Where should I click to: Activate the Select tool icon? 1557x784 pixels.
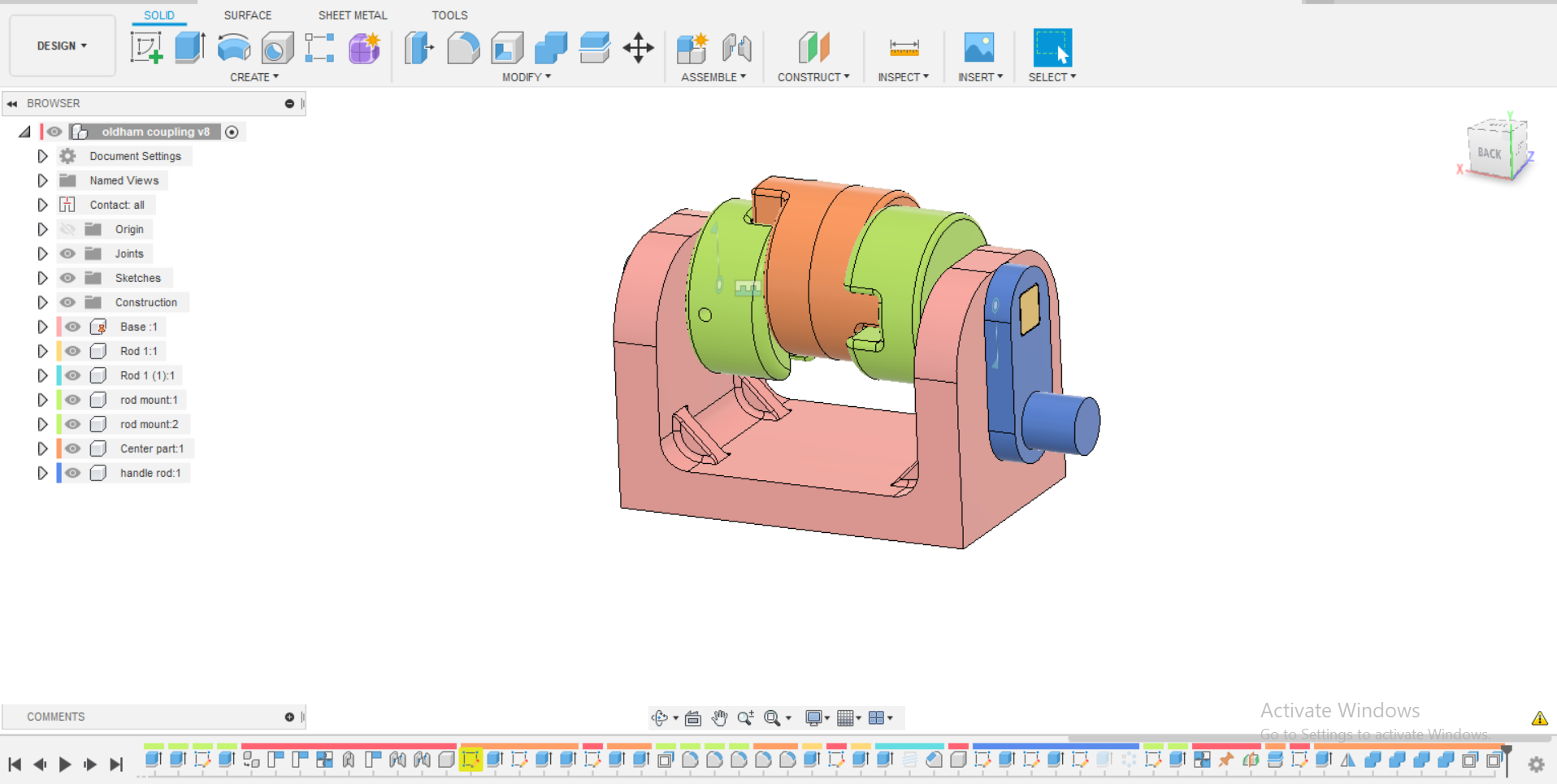(1052, 48)
